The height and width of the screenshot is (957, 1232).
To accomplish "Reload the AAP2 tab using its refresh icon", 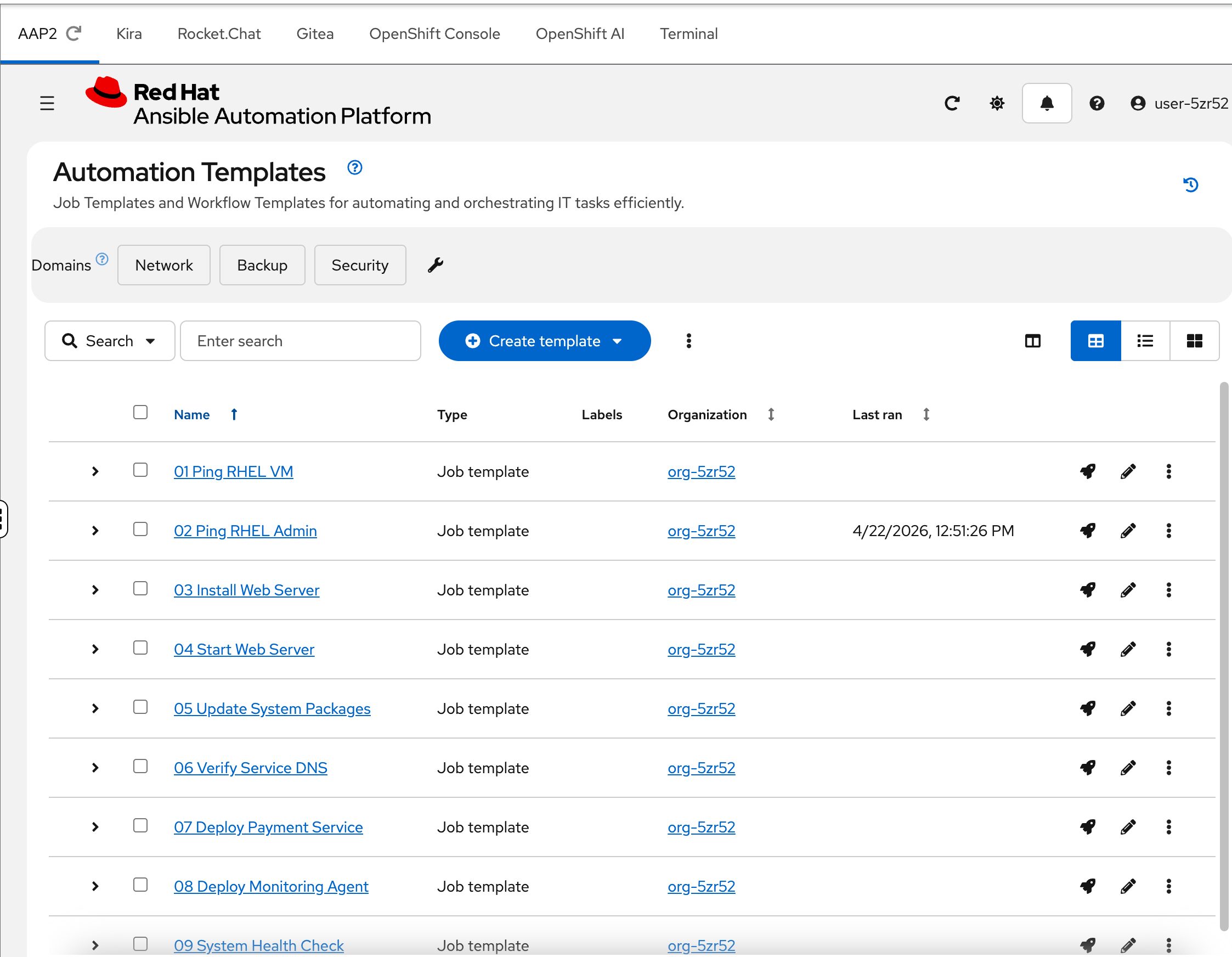I will [74, 33].
